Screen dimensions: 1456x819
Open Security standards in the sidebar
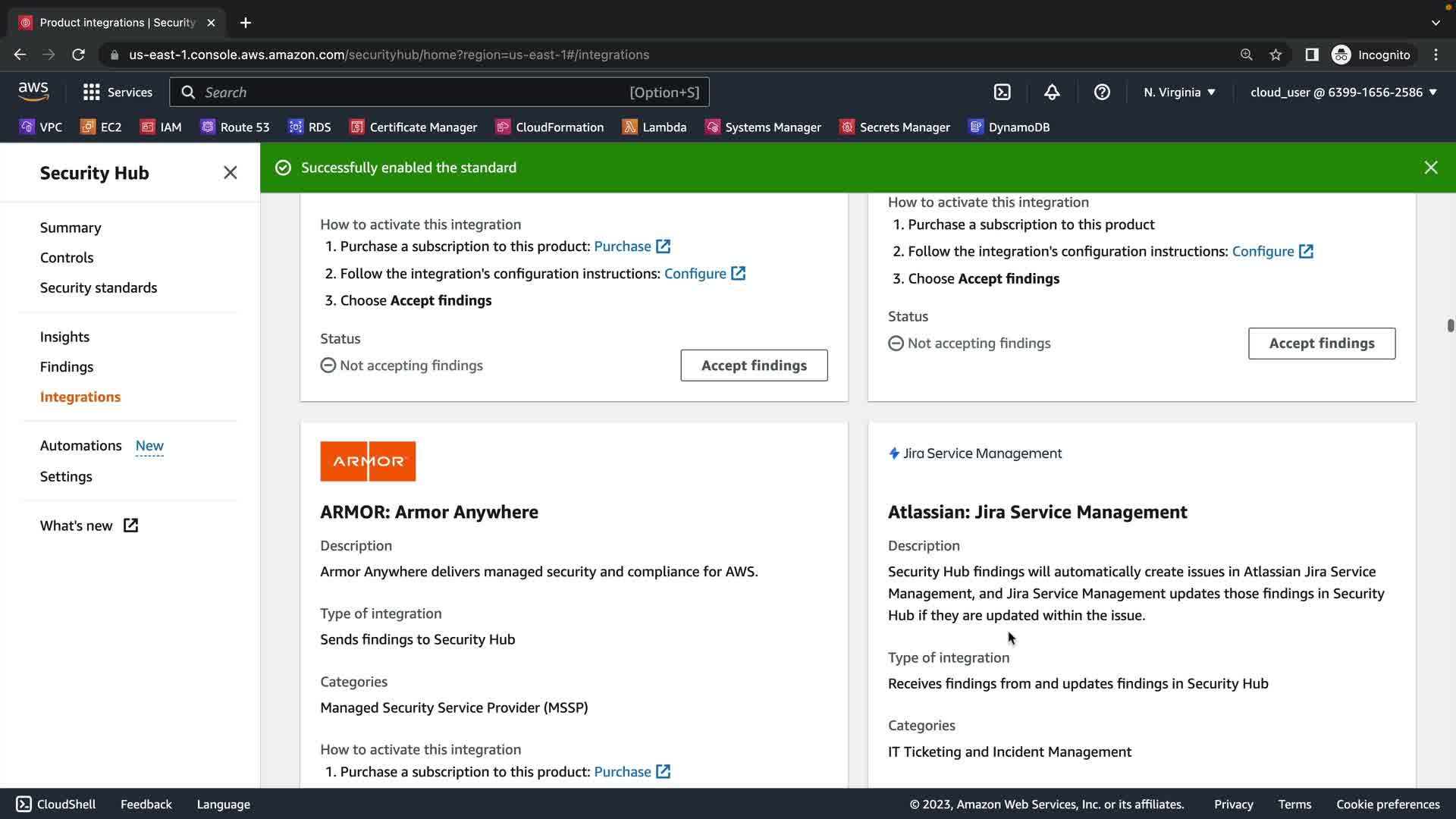(99, 288)
